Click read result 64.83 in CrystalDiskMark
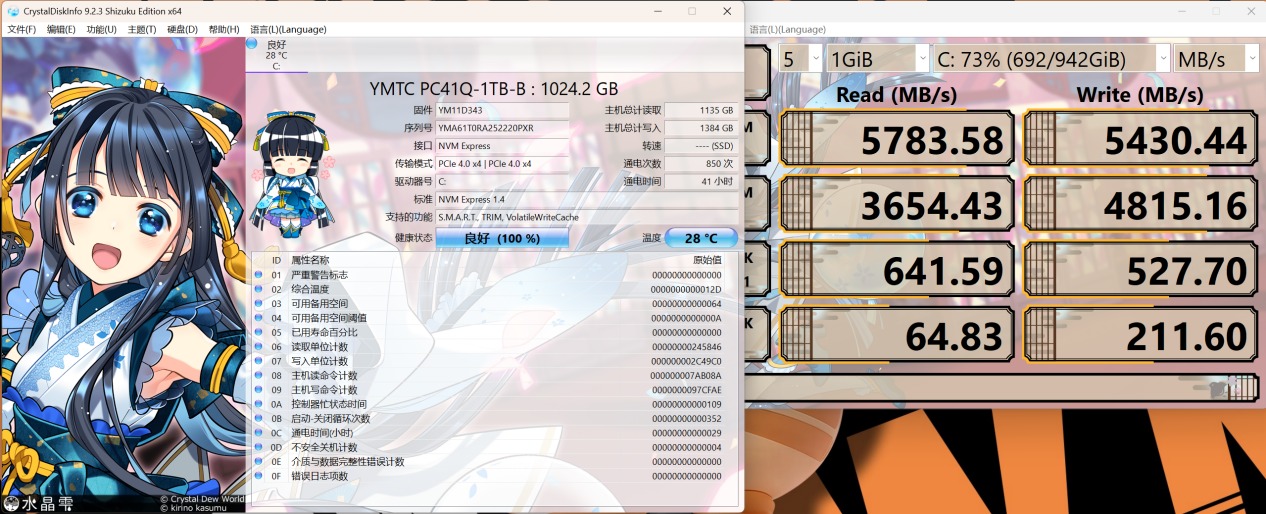 tap(897, 336)
